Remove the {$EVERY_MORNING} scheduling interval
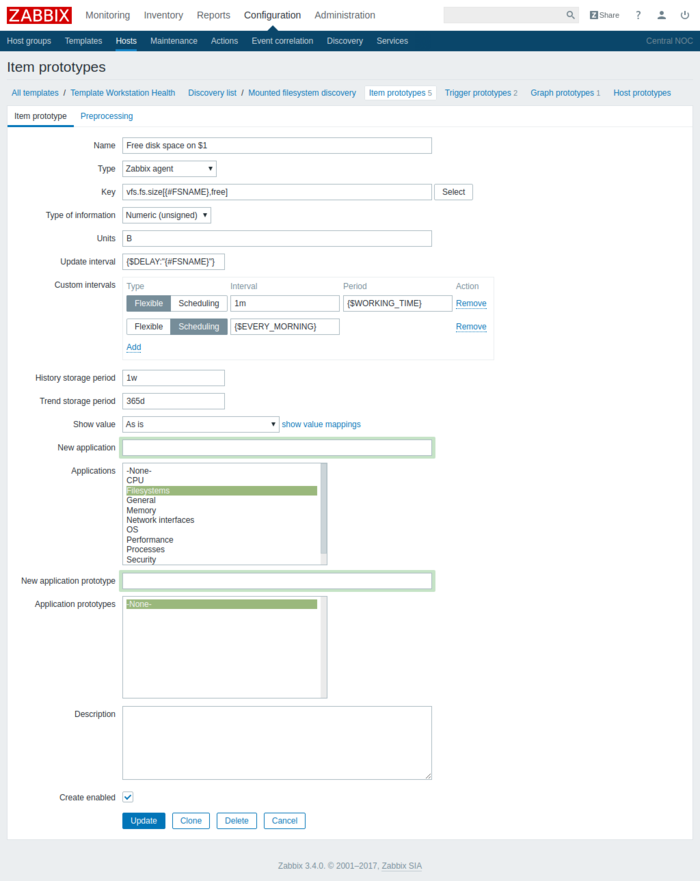Screen dimensions: 700x881 pos(471,326)
